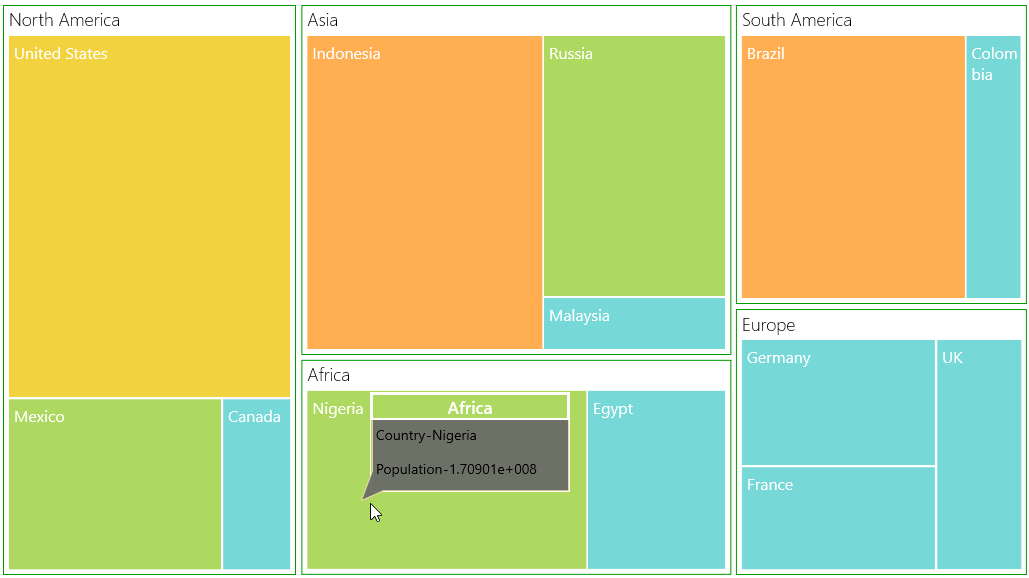Select the Canada tile
1029x578 pixels.
pos(257,484)
